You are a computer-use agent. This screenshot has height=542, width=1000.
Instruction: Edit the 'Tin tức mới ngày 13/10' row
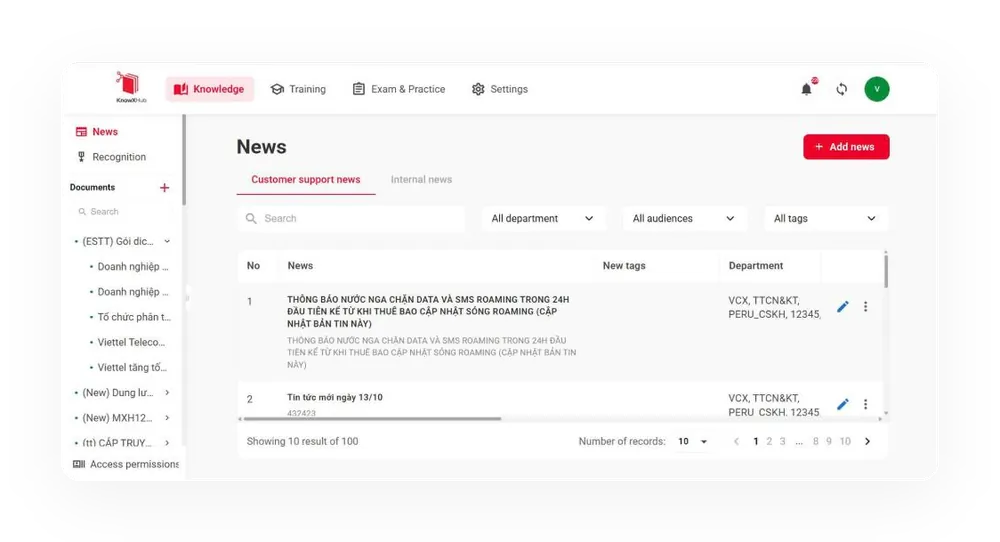click(x=842, y=404)
